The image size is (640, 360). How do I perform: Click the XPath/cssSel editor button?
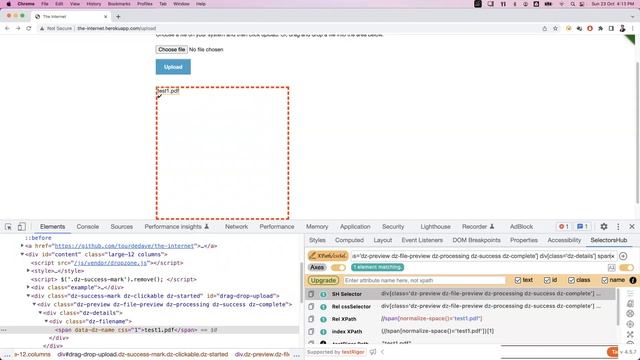(x=328, y=256)
